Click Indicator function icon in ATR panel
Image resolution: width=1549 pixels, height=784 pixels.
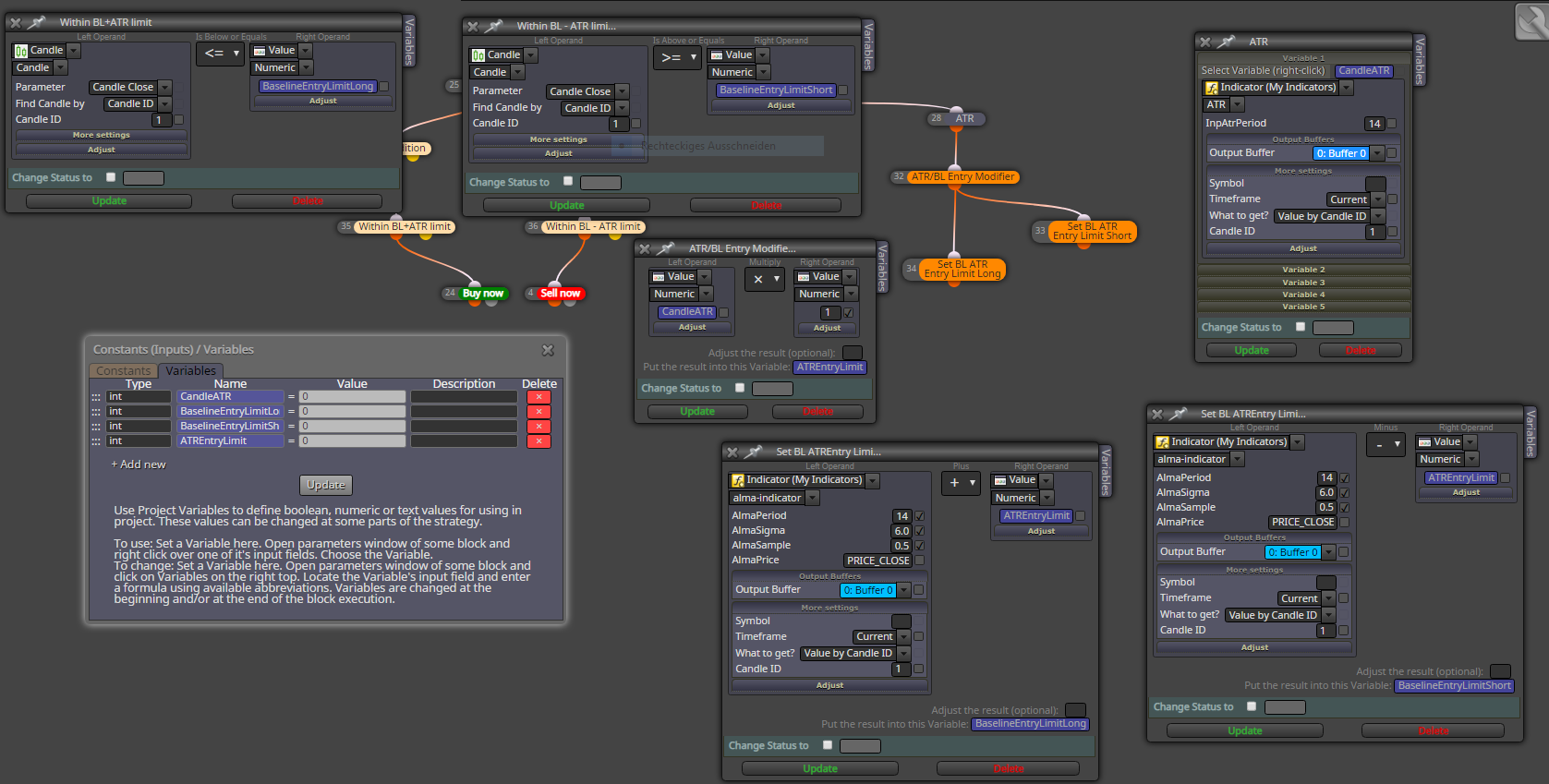[x=1211, y=88]
